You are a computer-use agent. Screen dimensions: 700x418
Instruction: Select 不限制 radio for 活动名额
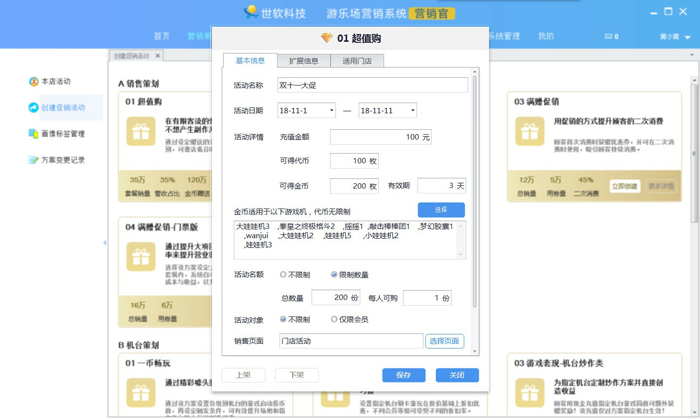[x=284, y=274]
